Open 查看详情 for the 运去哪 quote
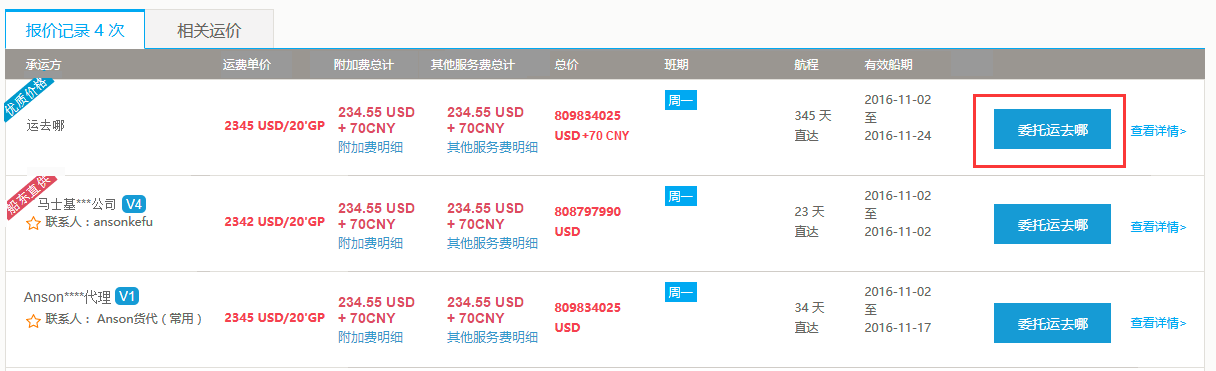 (x=1158, y=130)
